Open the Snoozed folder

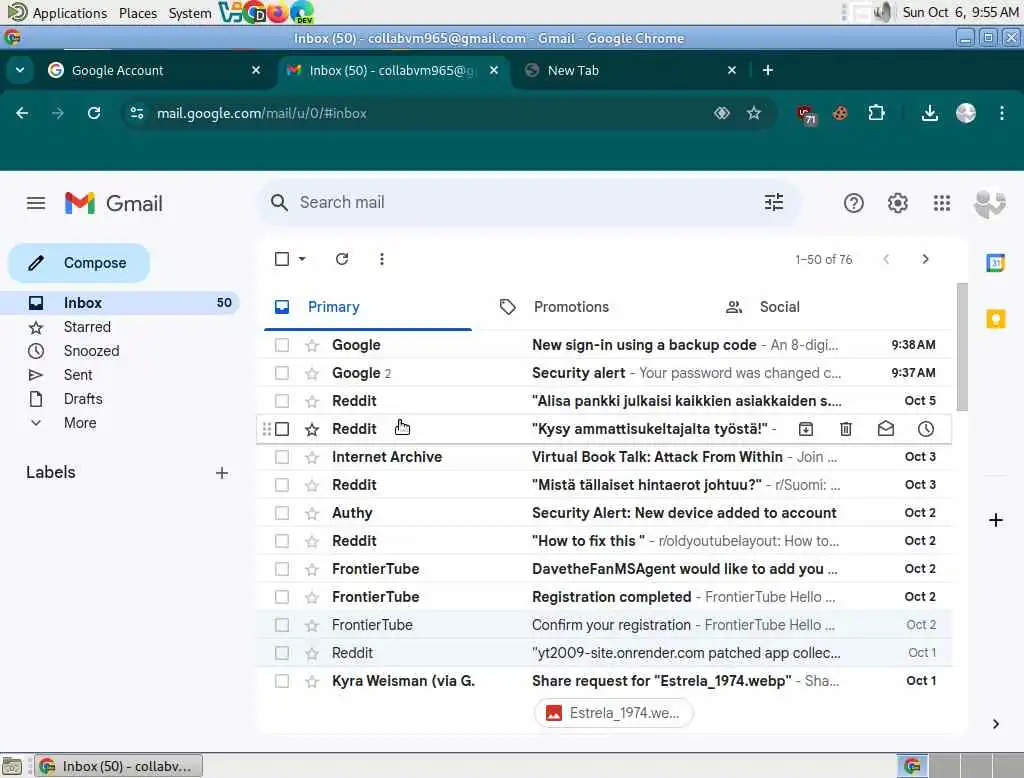click(x=91, y=351)
